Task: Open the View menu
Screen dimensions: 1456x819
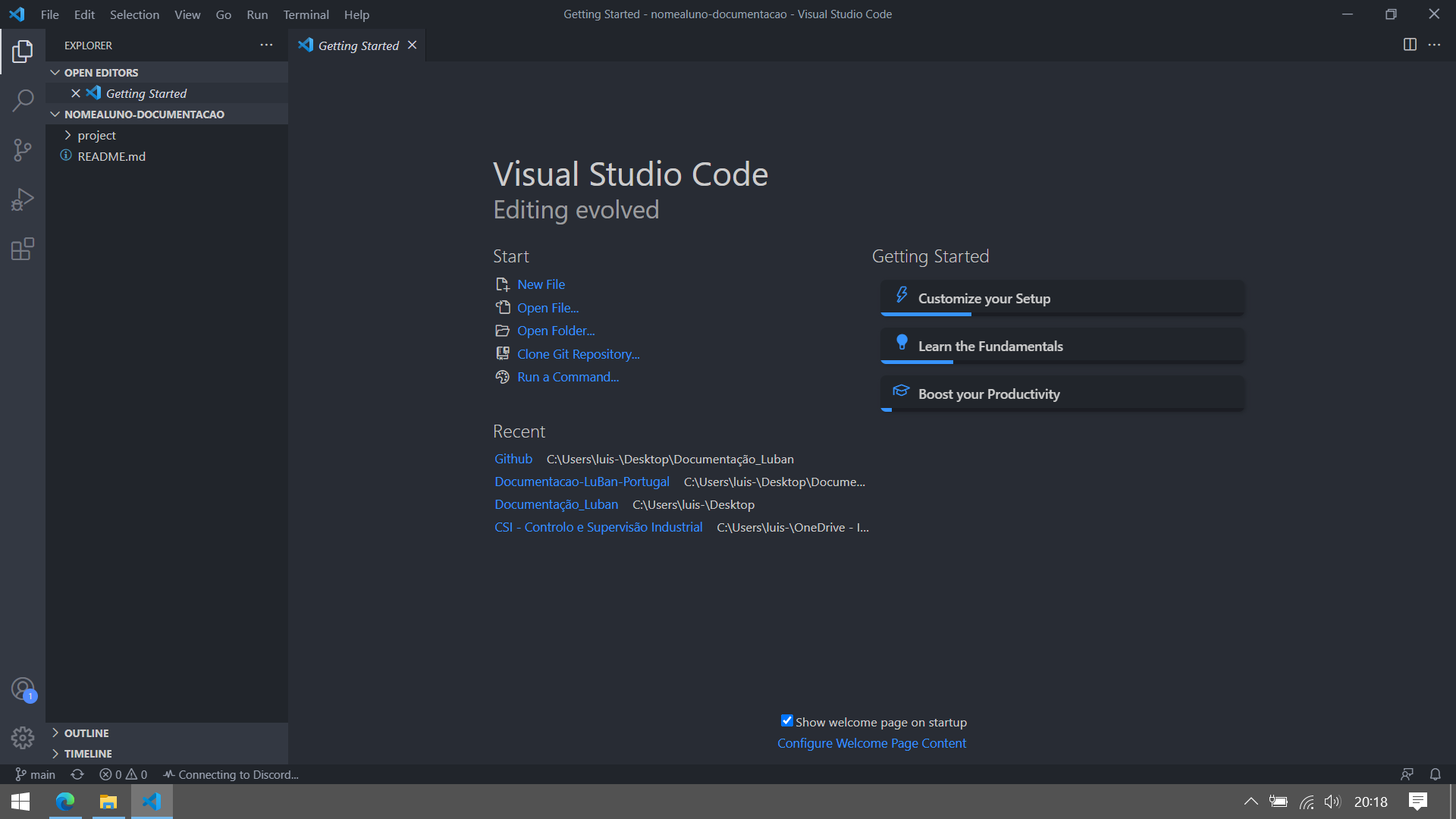Action: (x=187, y=14)
